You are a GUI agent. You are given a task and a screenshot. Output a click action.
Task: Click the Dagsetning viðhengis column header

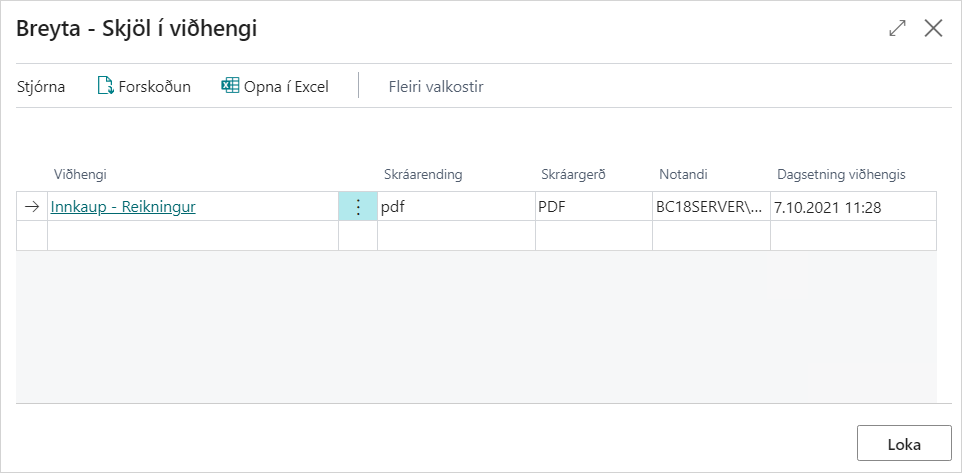[841, 175]
